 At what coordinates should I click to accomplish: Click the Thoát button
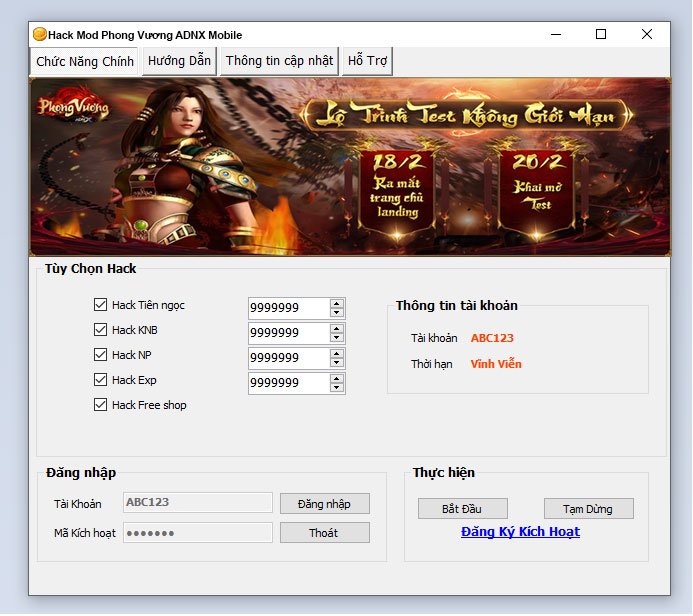(x=324, y=533)
